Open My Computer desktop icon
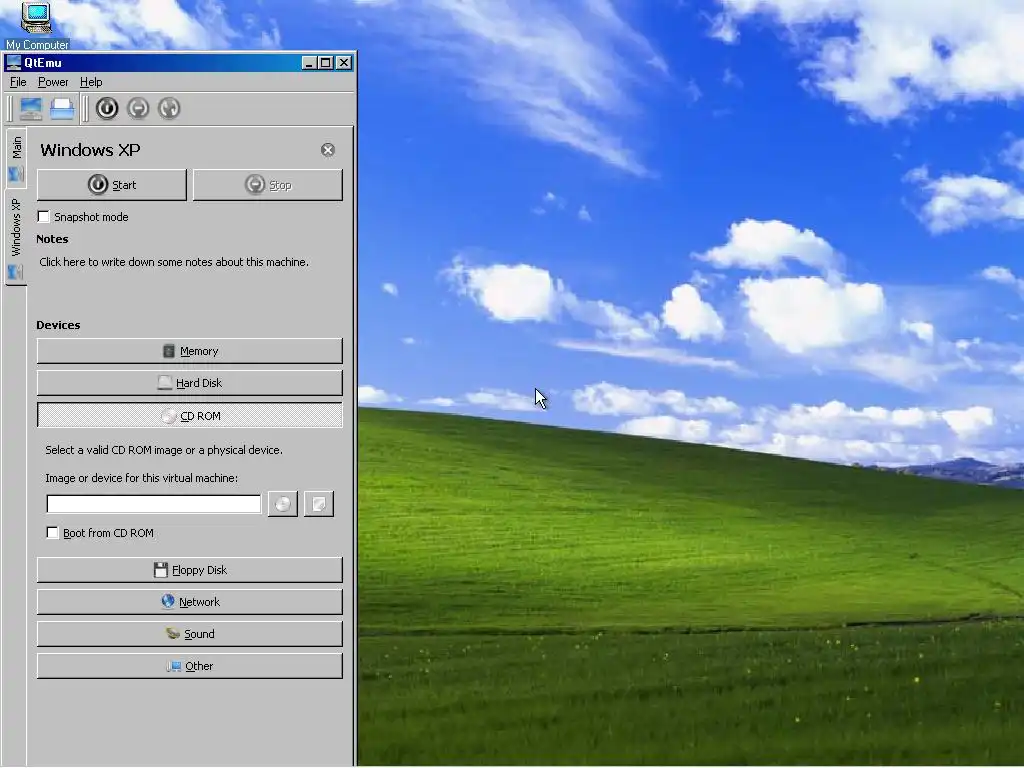Viewport: 1024px width, 768px height. point(37,26)
